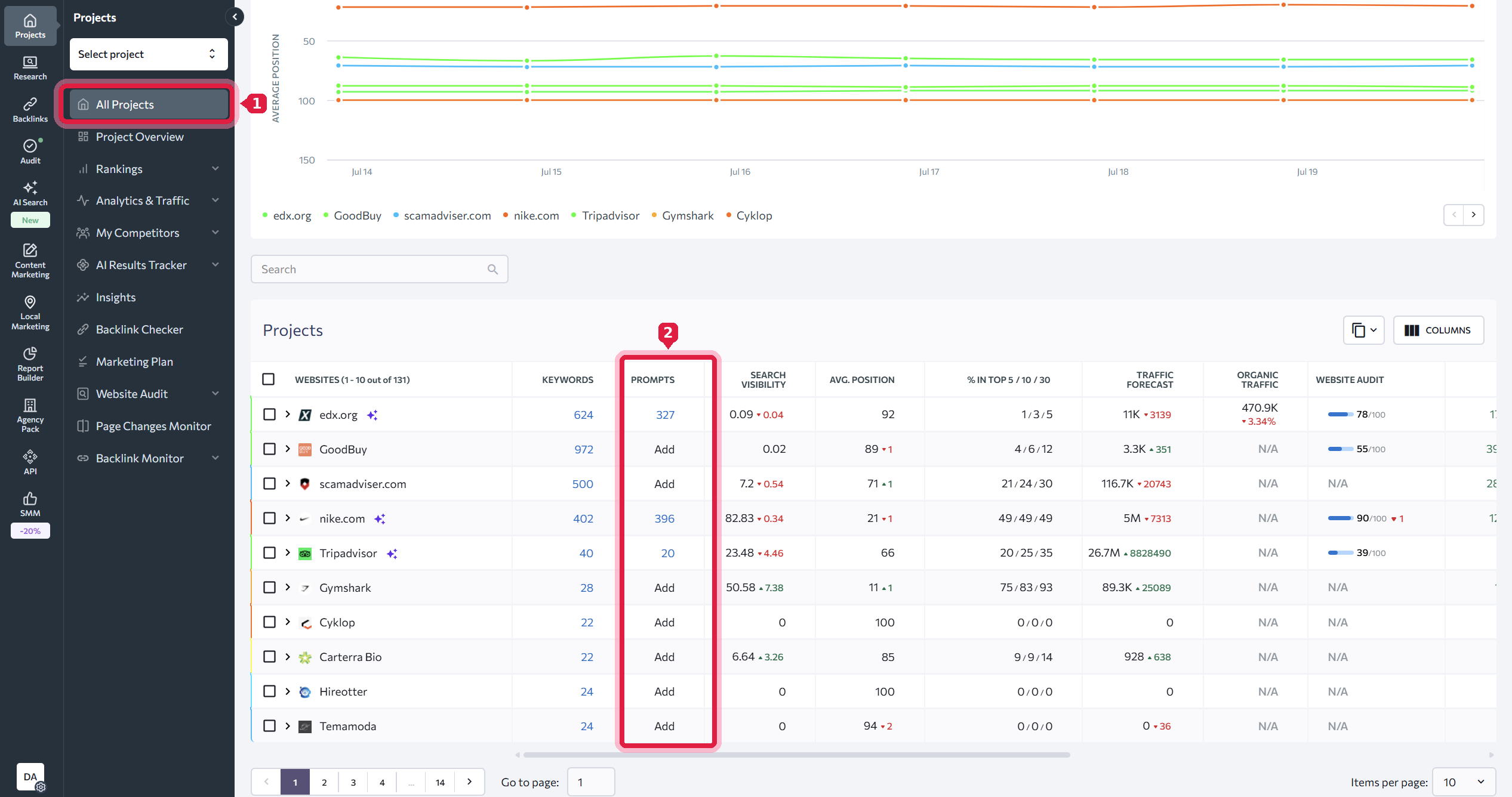Collapse the Projects side panel
Viewport: 1512px width, 797px height.
235,17
